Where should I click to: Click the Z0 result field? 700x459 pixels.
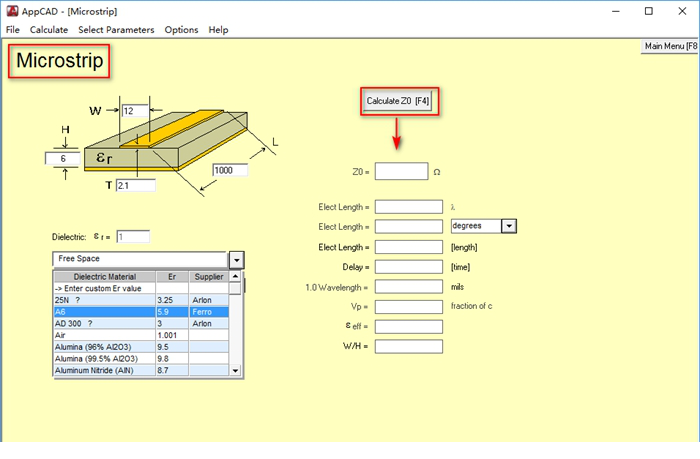401,171
